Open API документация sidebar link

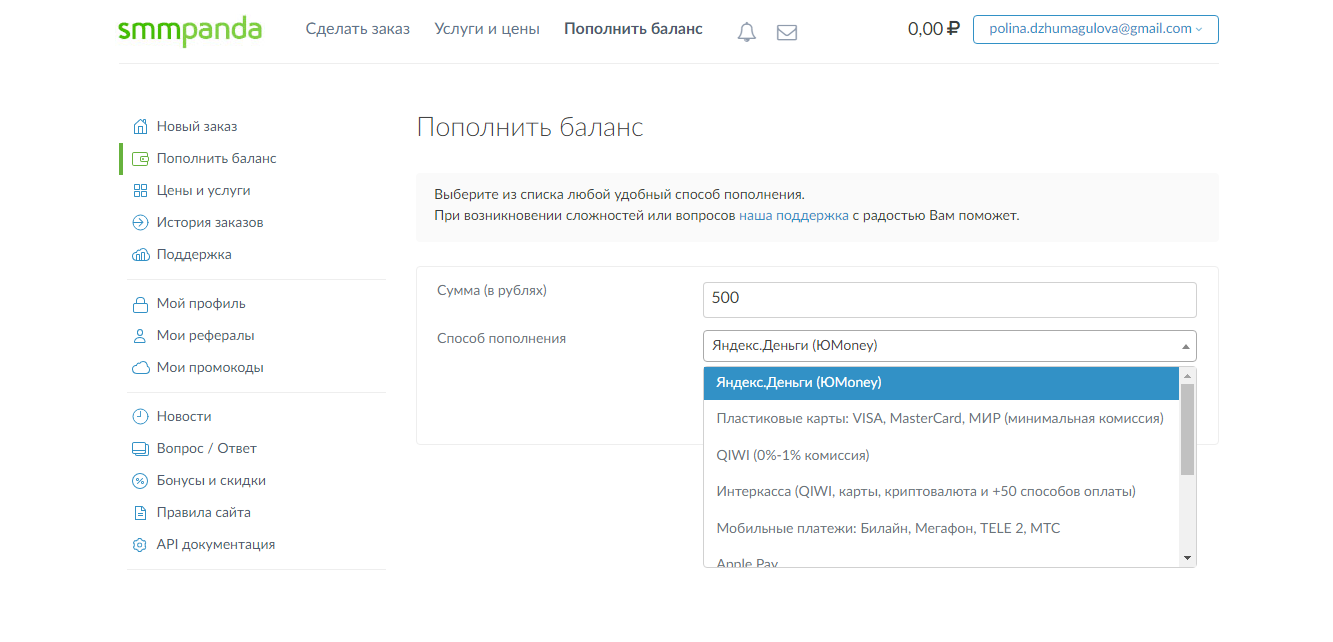pyautogui.click(x=216, y=545)
